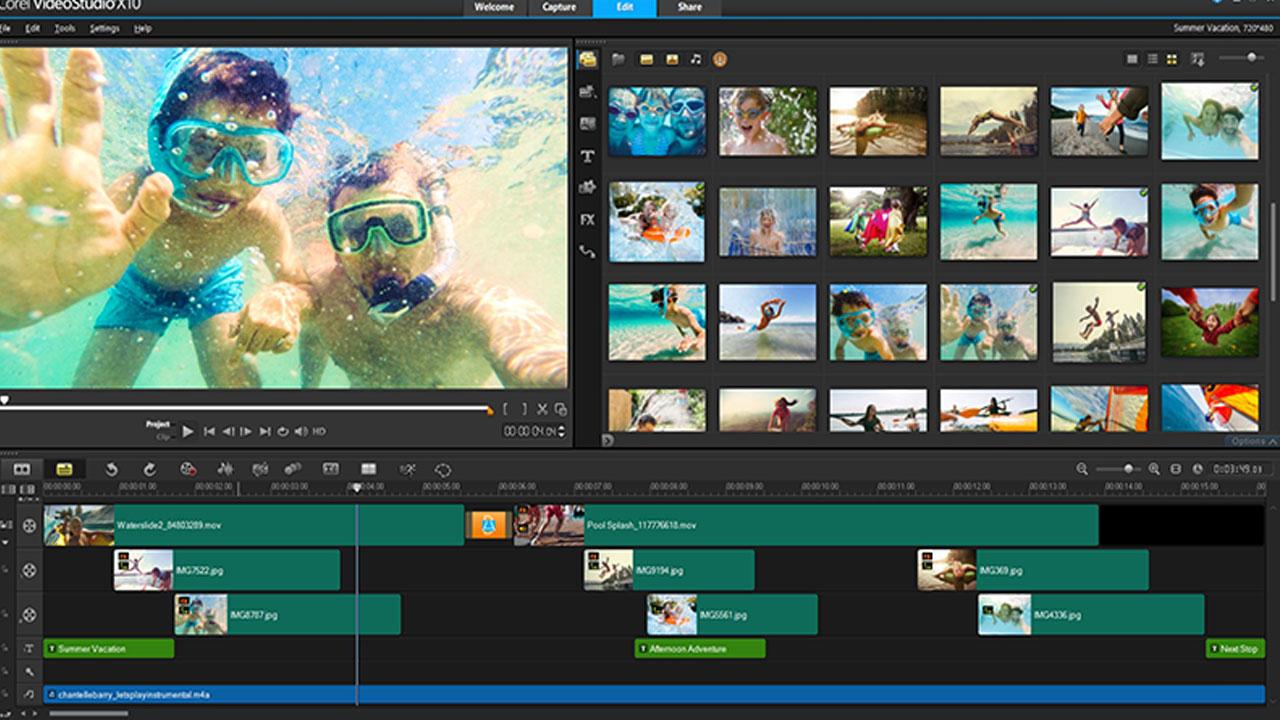Select the Afternoon Adventure title clip
This screenshot has width=1280, height=720.
(x=700, y=649)
